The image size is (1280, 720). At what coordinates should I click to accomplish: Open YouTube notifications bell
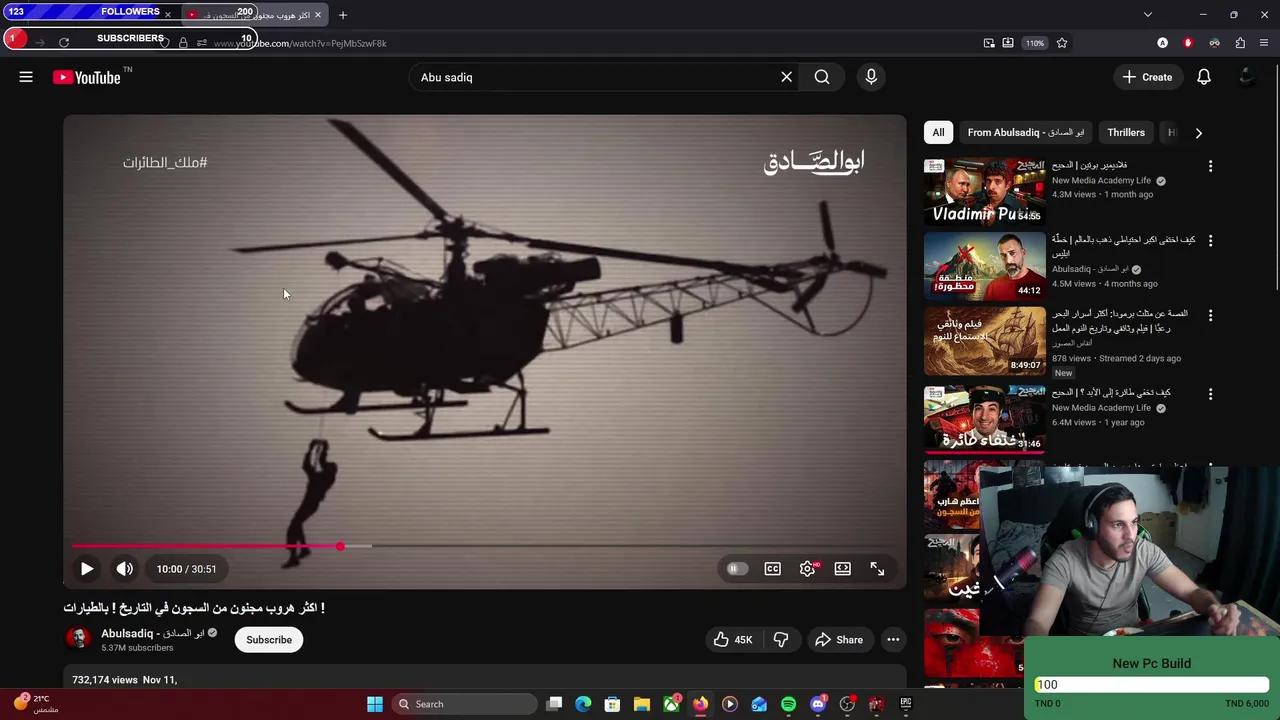pyautogui.click(x=1204, y=77)
